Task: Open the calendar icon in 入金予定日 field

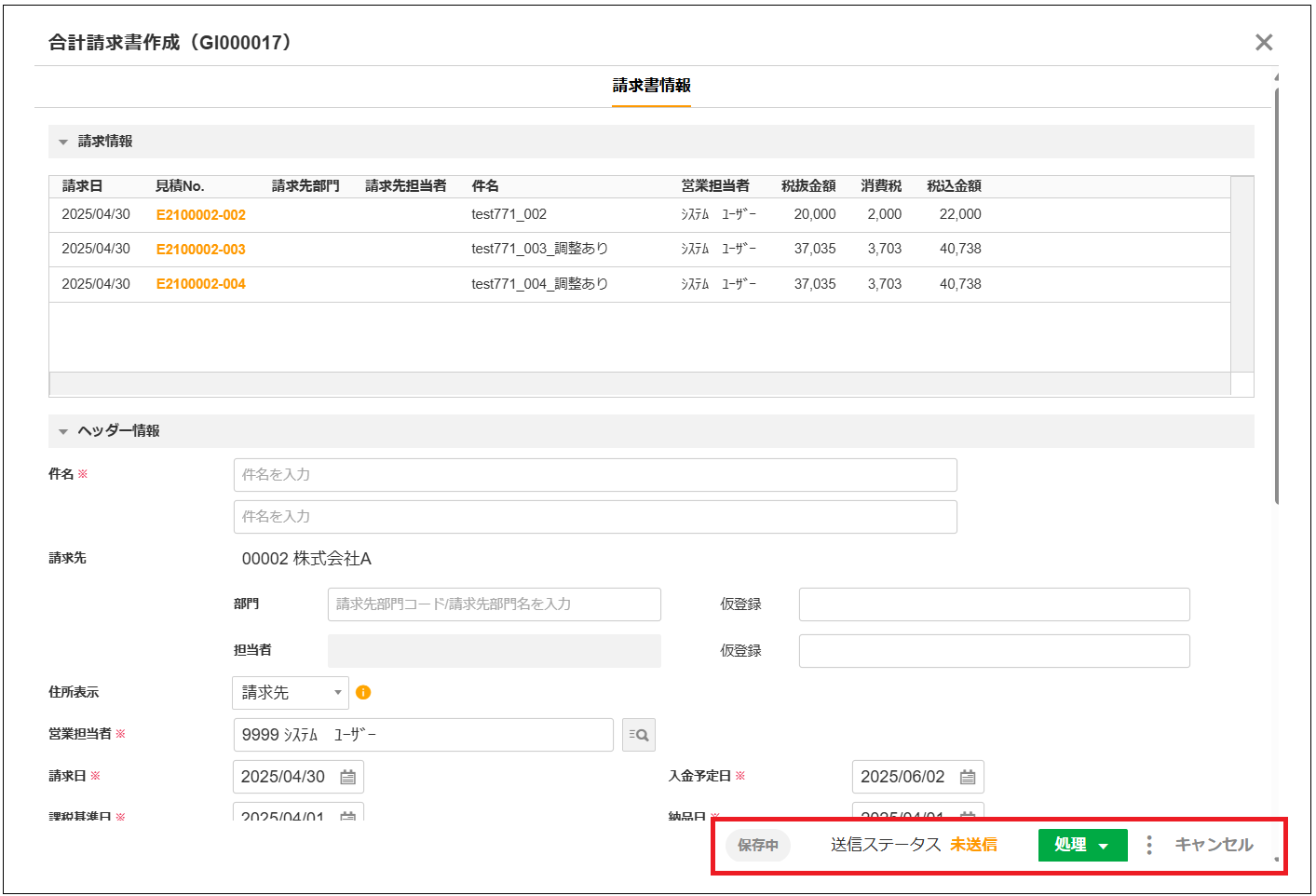Action: (968, 777)
